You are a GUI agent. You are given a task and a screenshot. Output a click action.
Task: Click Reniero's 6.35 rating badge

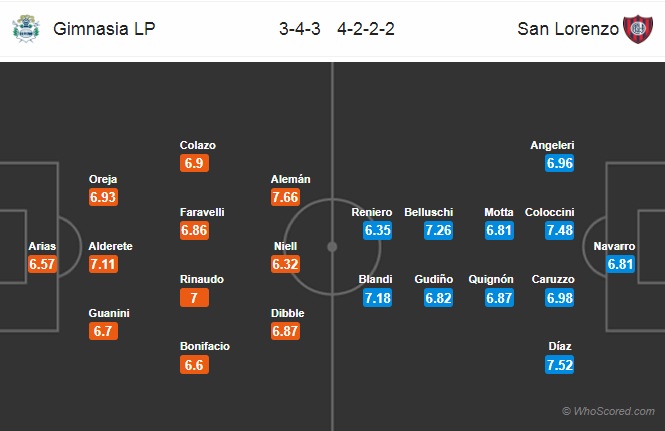[377, 230]
